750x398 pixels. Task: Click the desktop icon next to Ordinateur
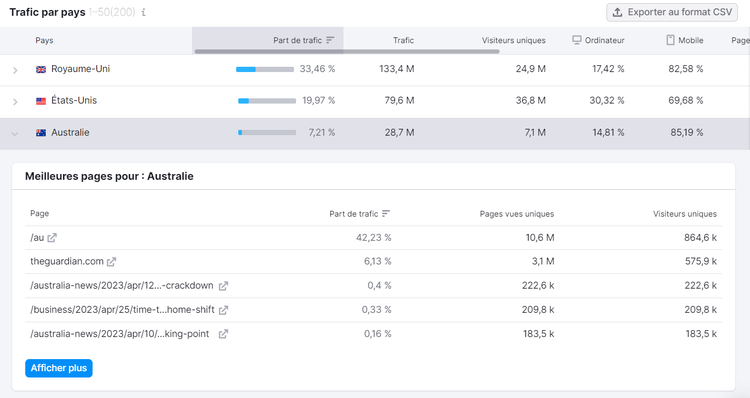pyautogui.click(x=577, y=40)
